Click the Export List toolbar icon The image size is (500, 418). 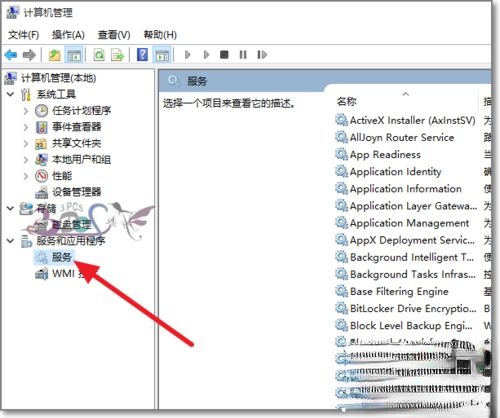point(117,55)
